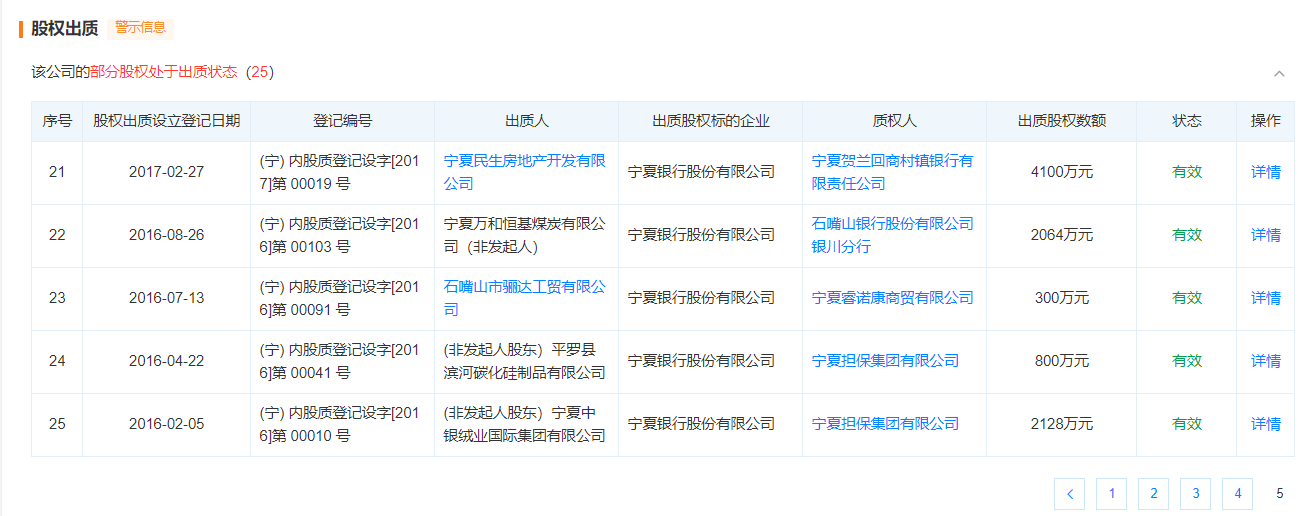1311x516 pixels.
Task: Click the 股权出质设立登记日期 column header
Action: [x=167, y=121]
